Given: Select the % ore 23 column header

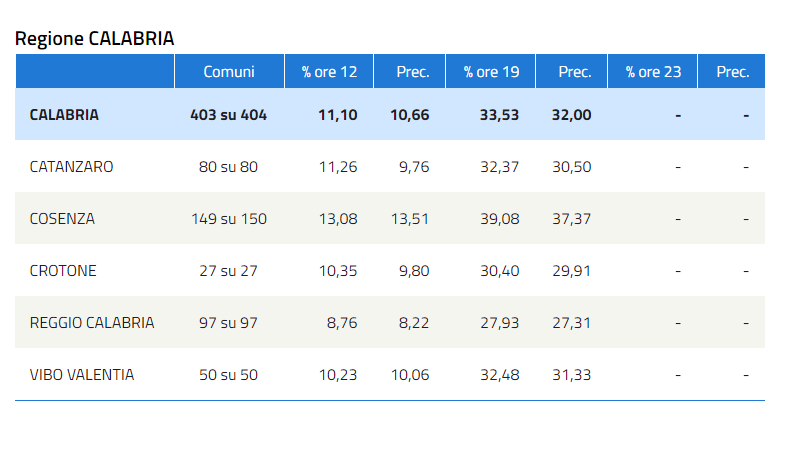Looking at the screenshot, I should 652,71.
